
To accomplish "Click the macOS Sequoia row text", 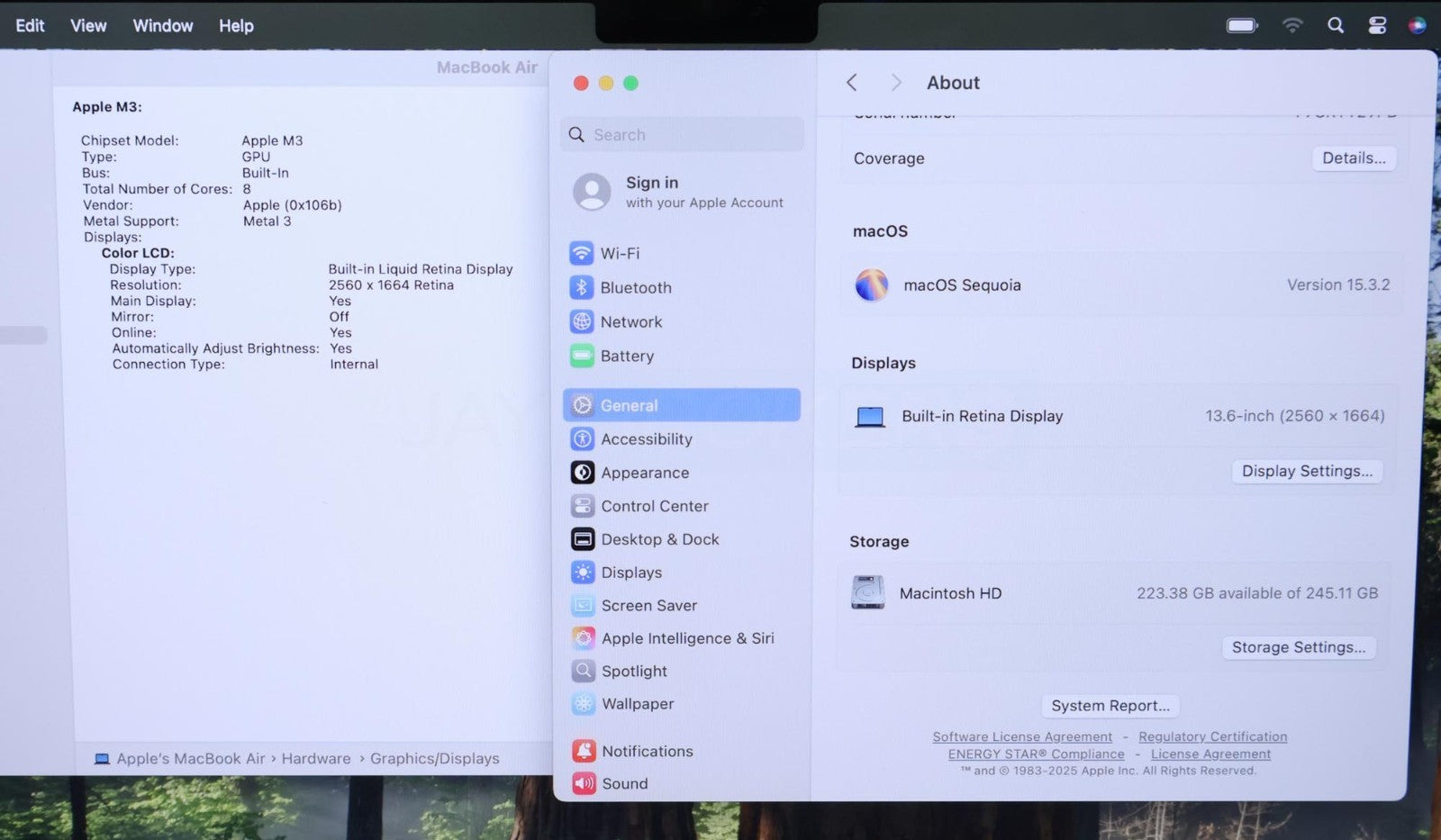I will pyautogui.click(x=962, y=285).
